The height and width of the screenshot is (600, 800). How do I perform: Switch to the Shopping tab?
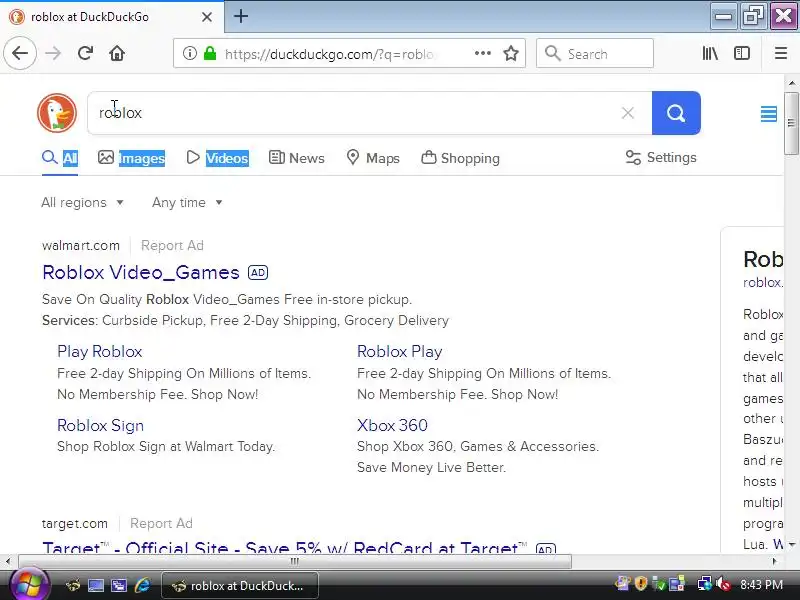click(x=460, y=158)
